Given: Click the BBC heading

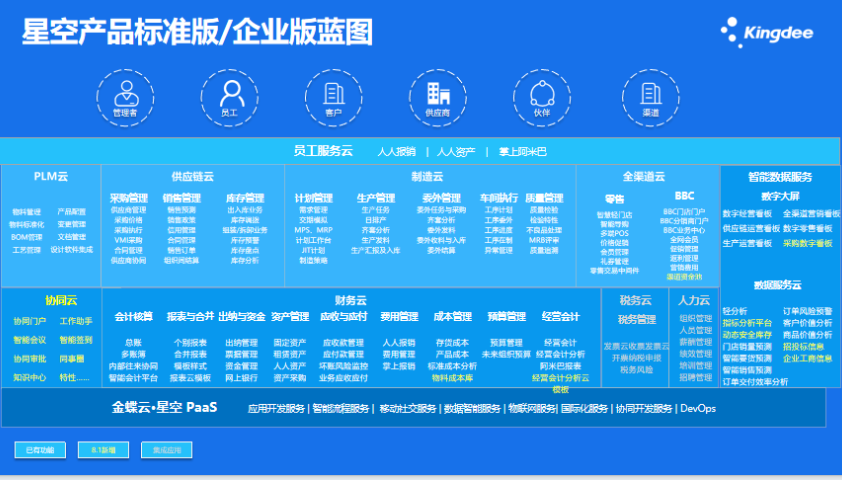Looking at the screenshot, I should [685, 196].
